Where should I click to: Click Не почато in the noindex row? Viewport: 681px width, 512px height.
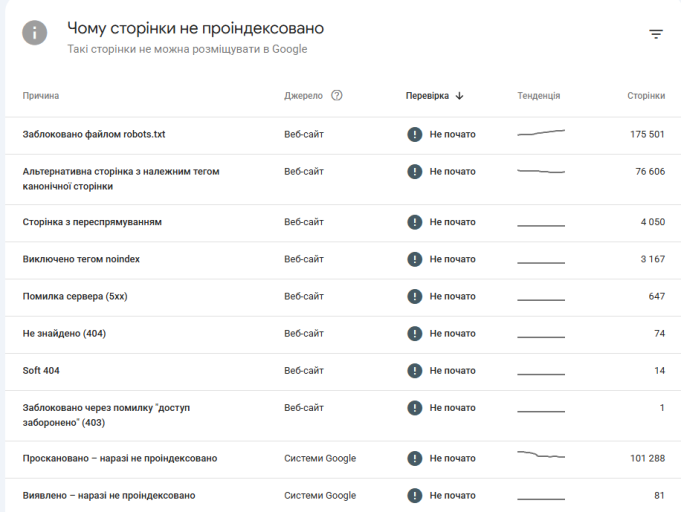click(x=453, y=259)
